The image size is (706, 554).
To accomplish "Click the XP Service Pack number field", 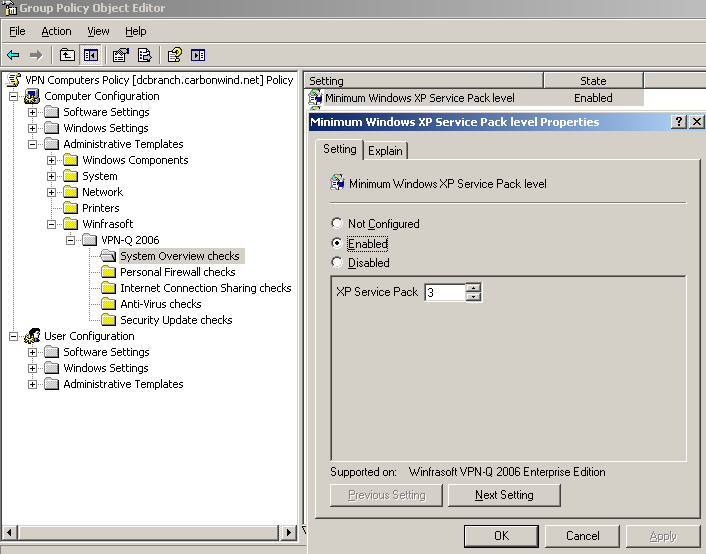I will pos(445,292).
